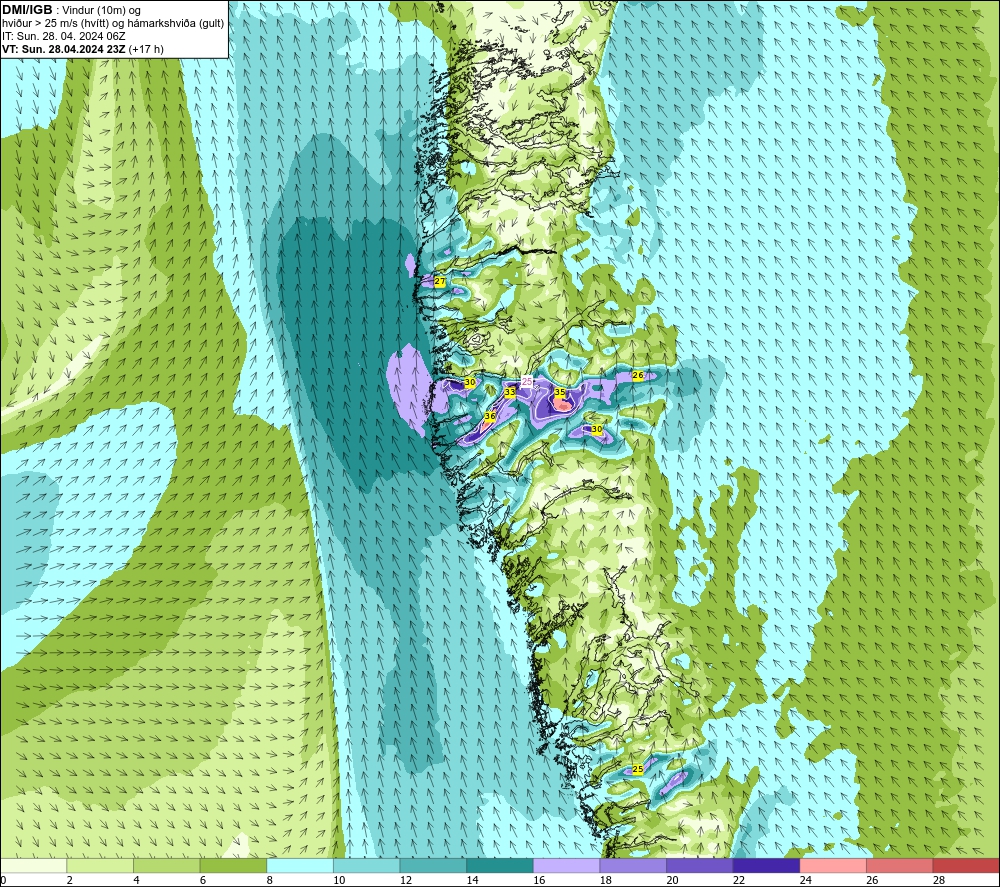Click legend scale number 0

[x=3, y=880]
